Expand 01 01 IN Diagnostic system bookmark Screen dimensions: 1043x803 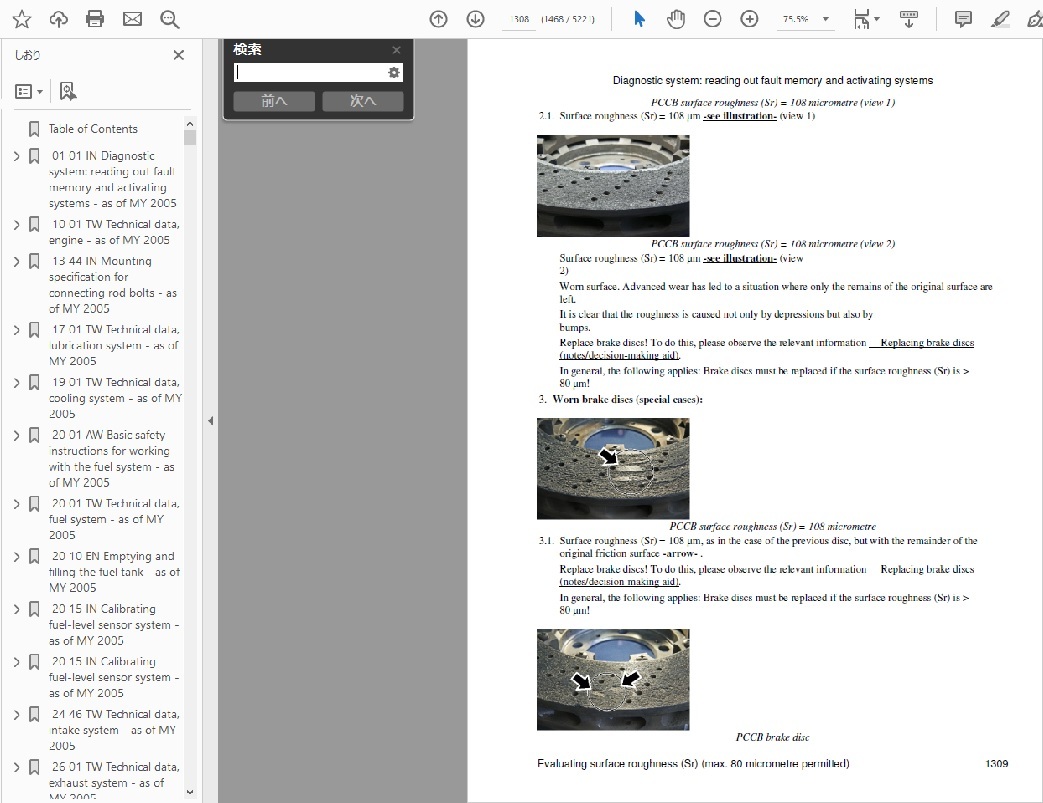pyautogui.click(x=17, y=156)
